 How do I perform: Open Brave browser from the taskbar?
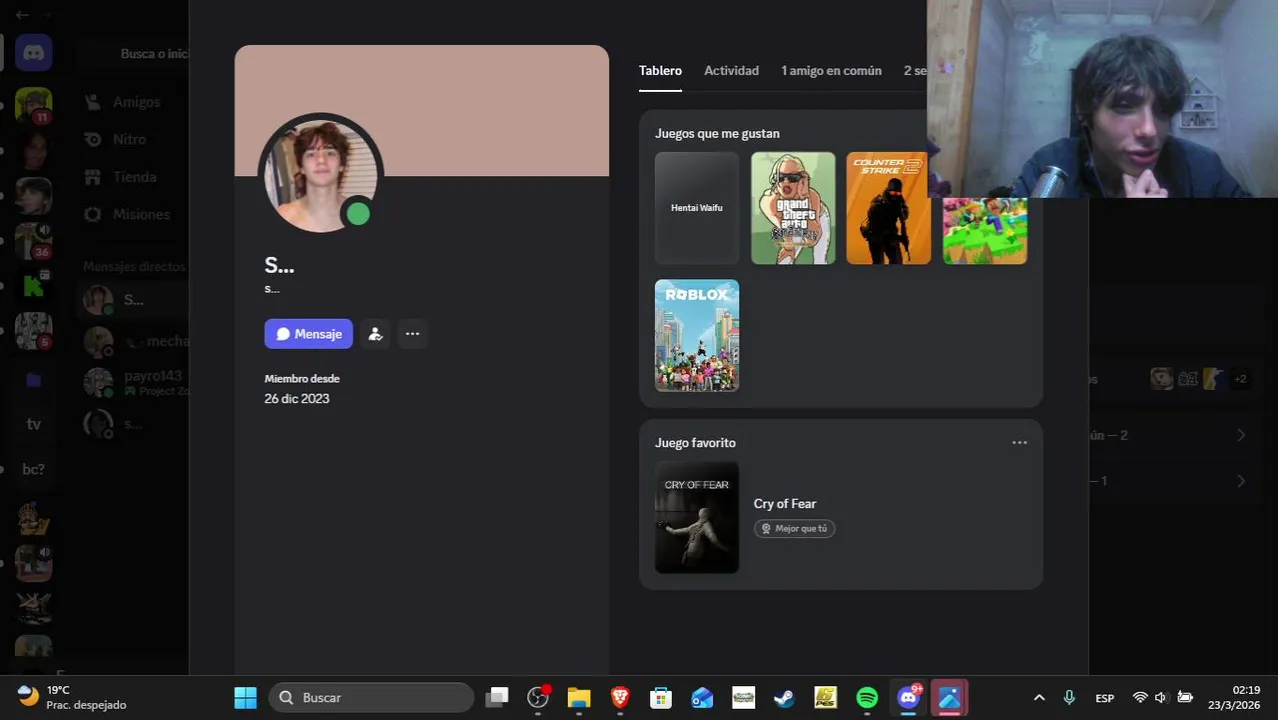(x=620, y=698)
